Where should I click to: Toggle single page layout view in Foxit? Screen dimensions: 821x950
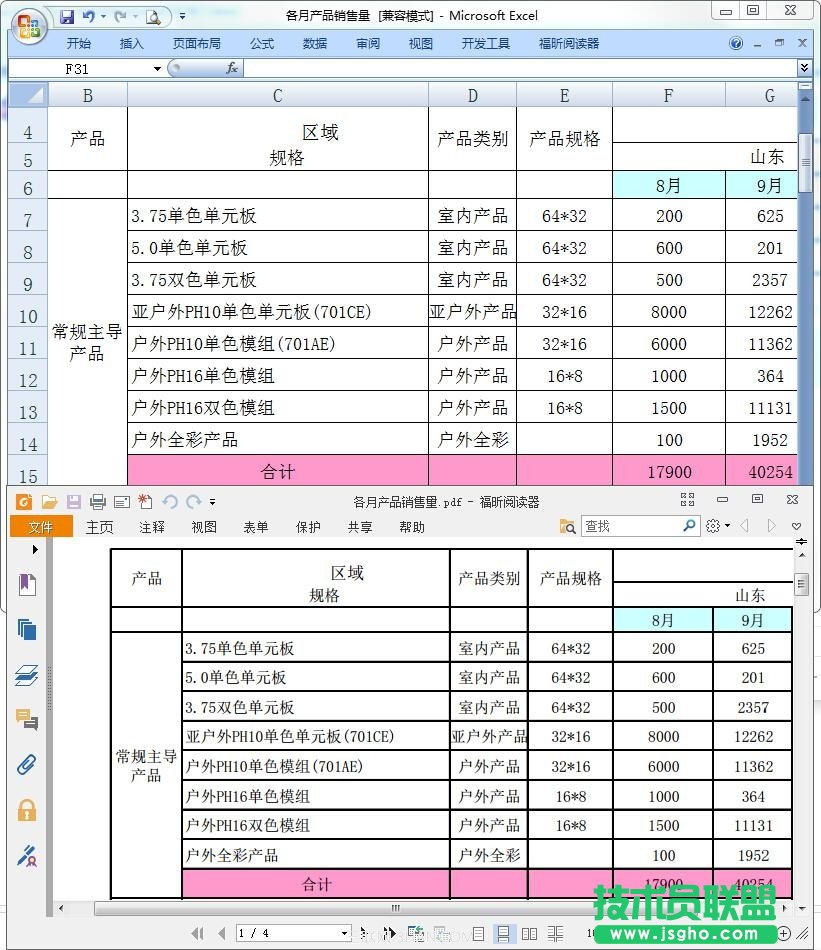479,933
